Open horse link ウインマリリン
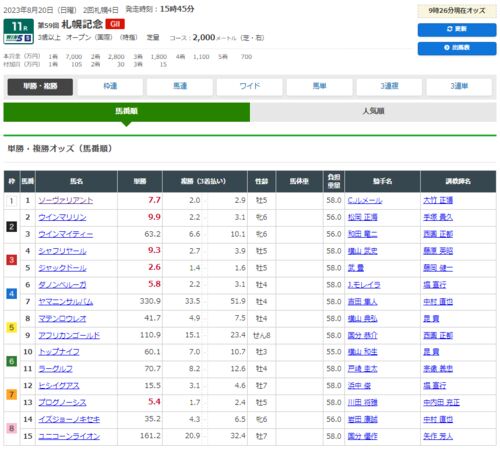 coord(62,217)
